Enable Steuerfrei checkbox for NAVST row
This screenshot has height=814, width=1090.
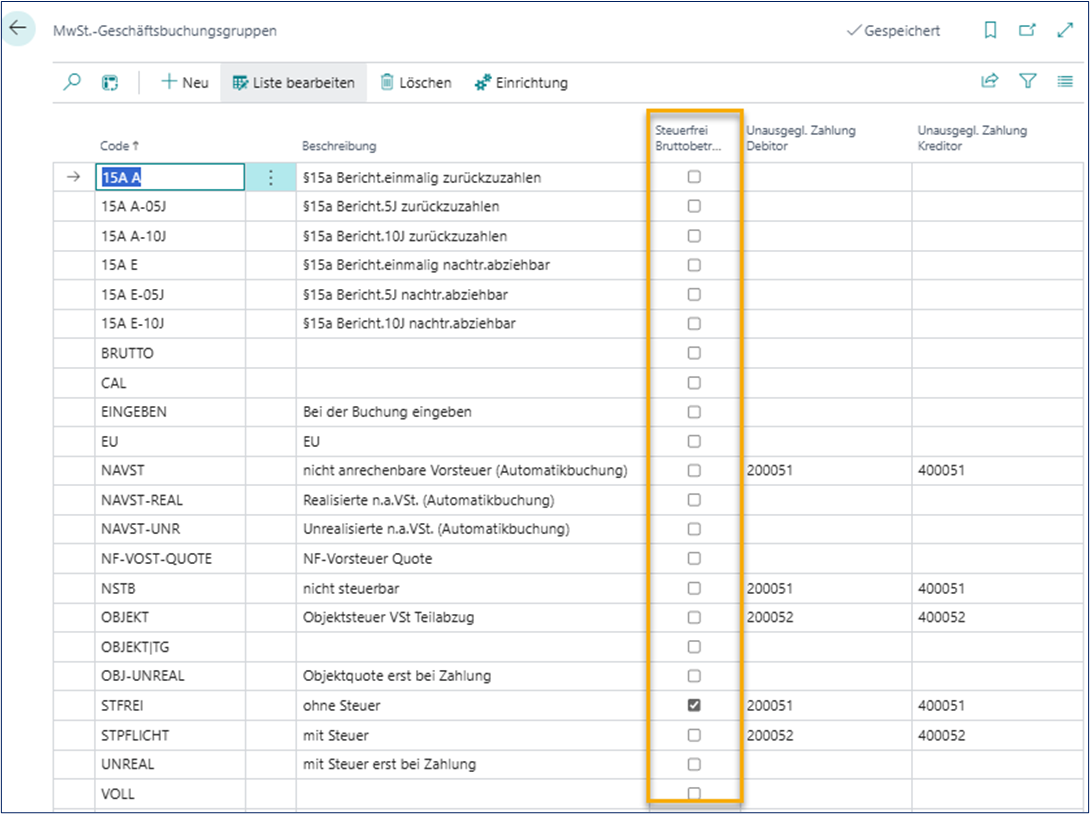point(694,470)
